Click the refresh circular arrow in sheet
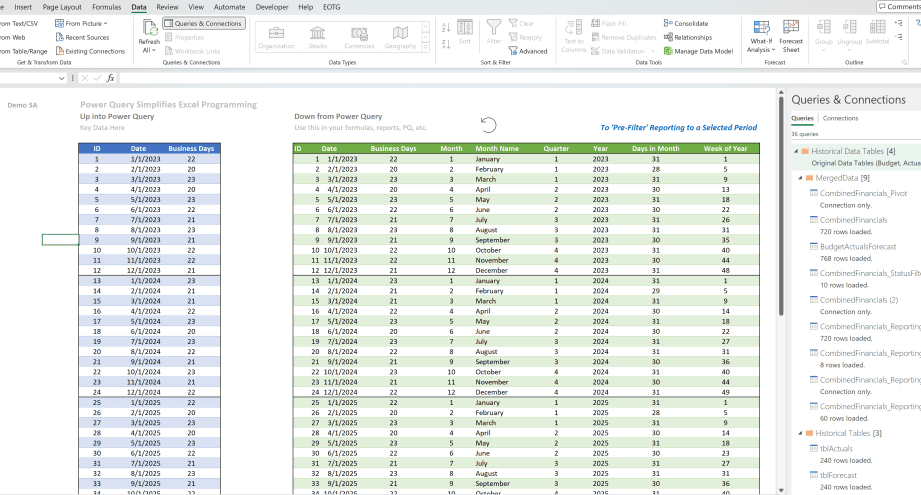The width and height of the screenshot is (921, 495). coord(488,124)
